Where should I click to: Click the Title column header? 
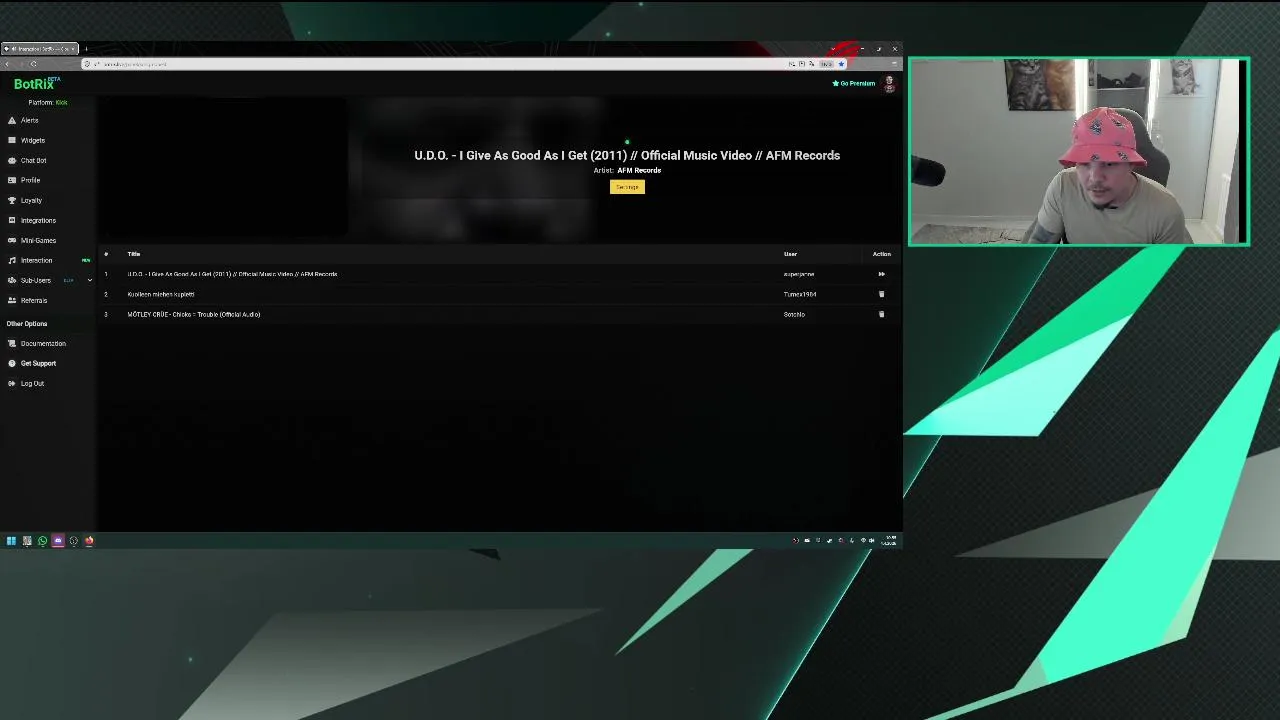[x=134, y=254]
